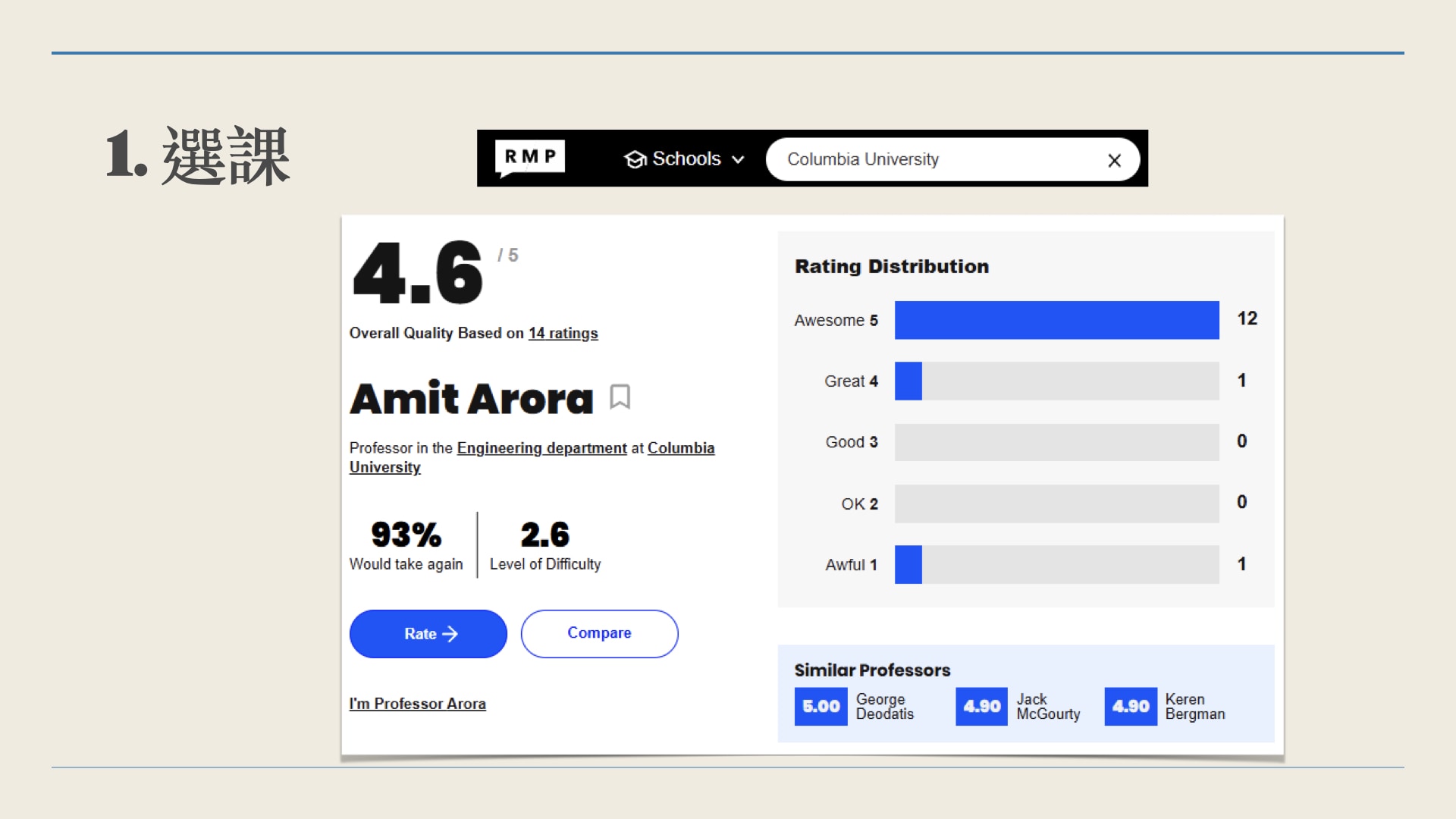Click the RMP logo icon
Screen dimensions: 1456x819
529,158
